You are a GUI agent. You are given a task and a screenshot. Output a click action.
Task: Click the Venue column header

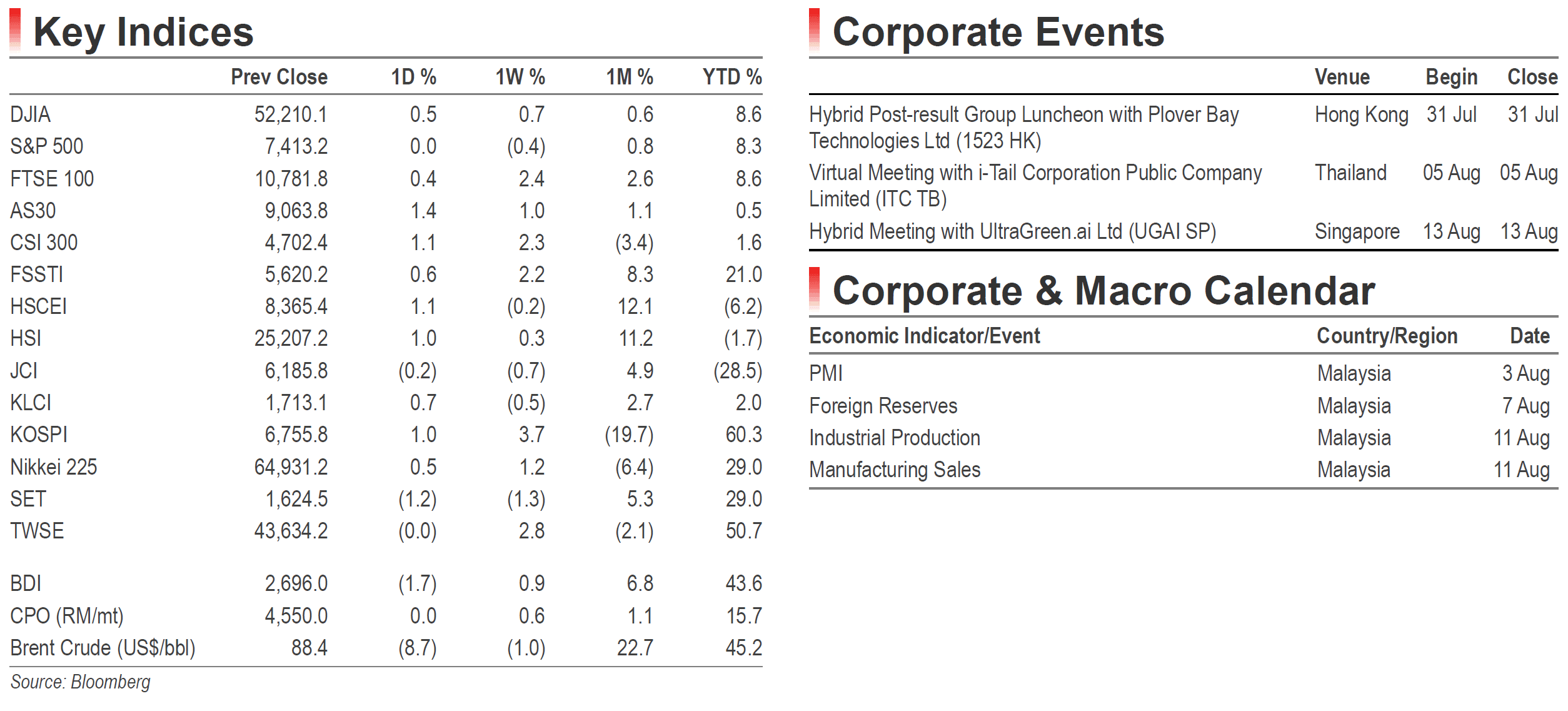point(1342,77)
